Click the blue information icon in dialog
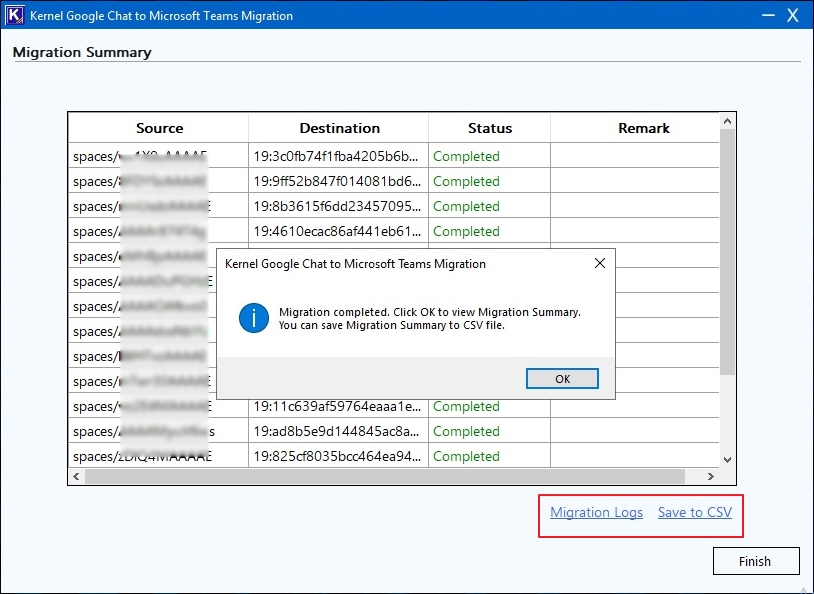814x594 pixels. (x=254, y=318)
